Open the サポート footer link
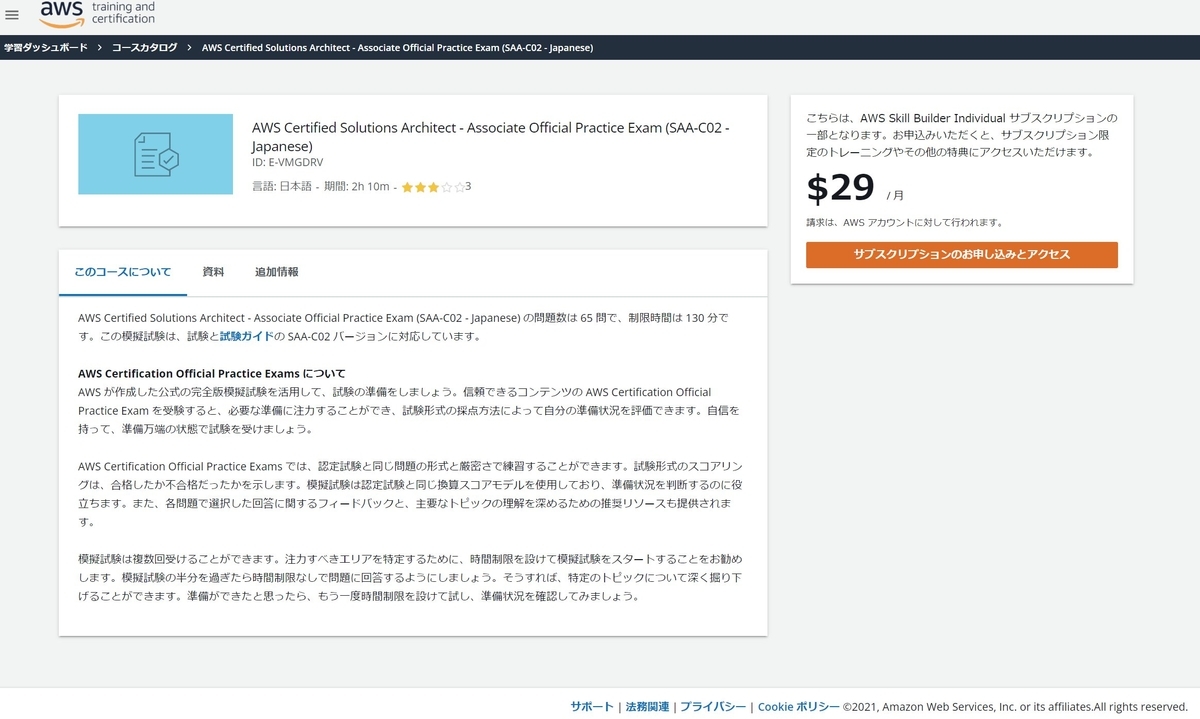 [x=592, y=706]
